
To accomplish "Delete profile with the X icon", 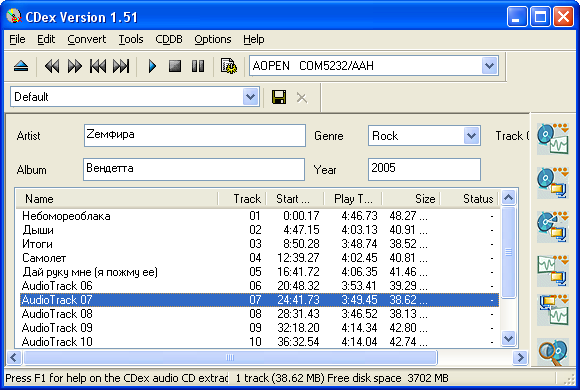I will coord(301,98).
